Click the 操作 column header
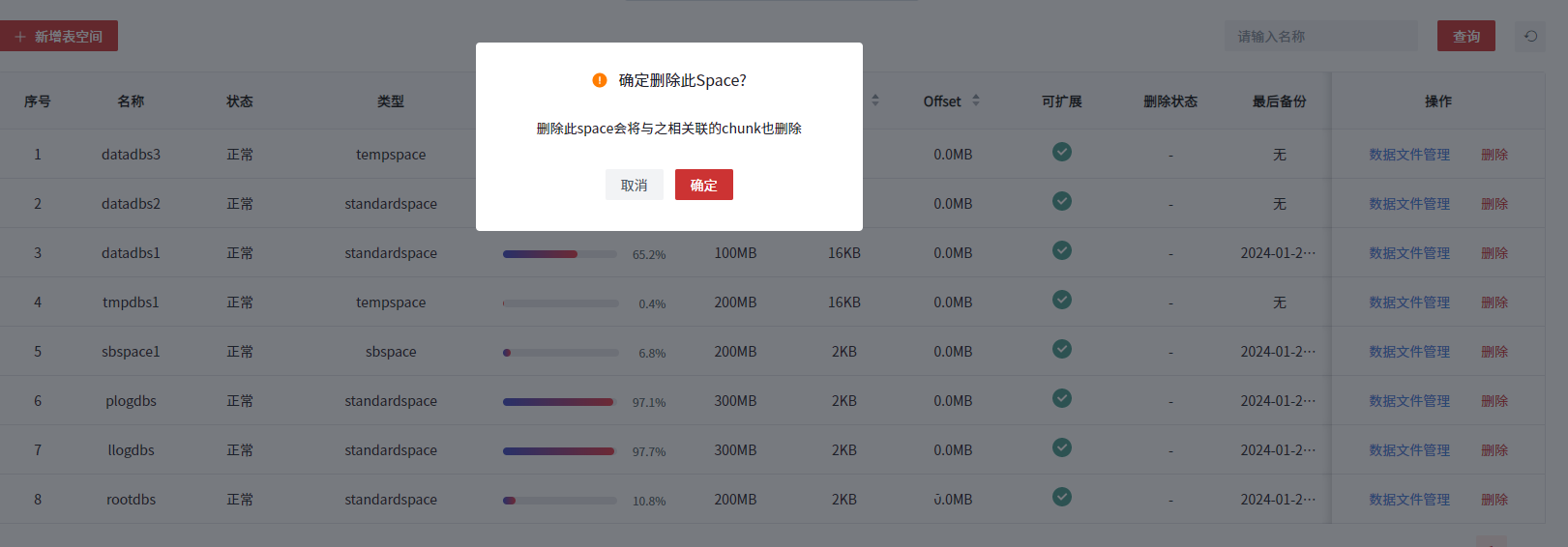 tap(1437, 101)
